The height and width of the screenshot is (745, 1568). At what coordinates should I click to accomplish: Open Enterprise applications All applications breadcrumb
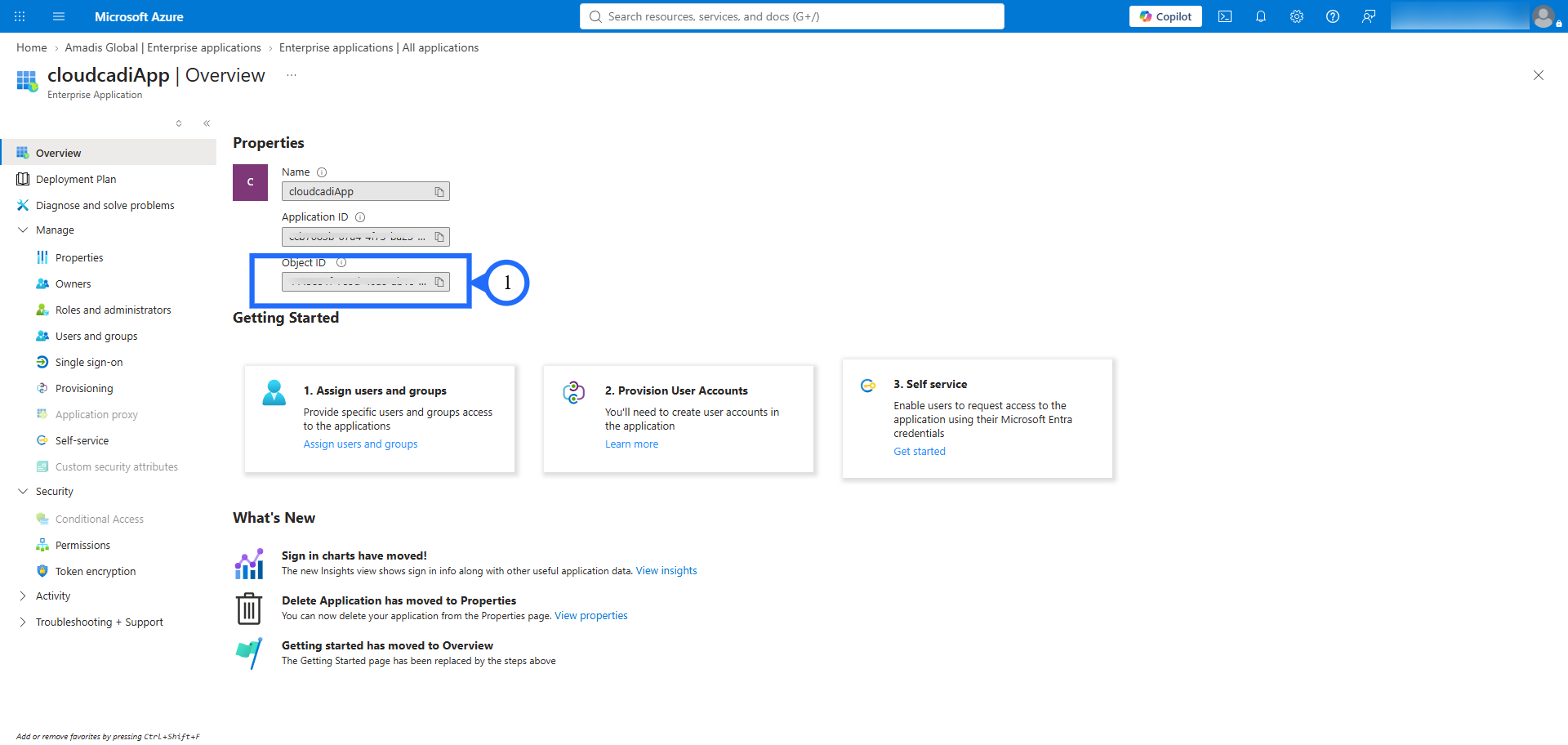pyautogui.click(x=379, y=47)
